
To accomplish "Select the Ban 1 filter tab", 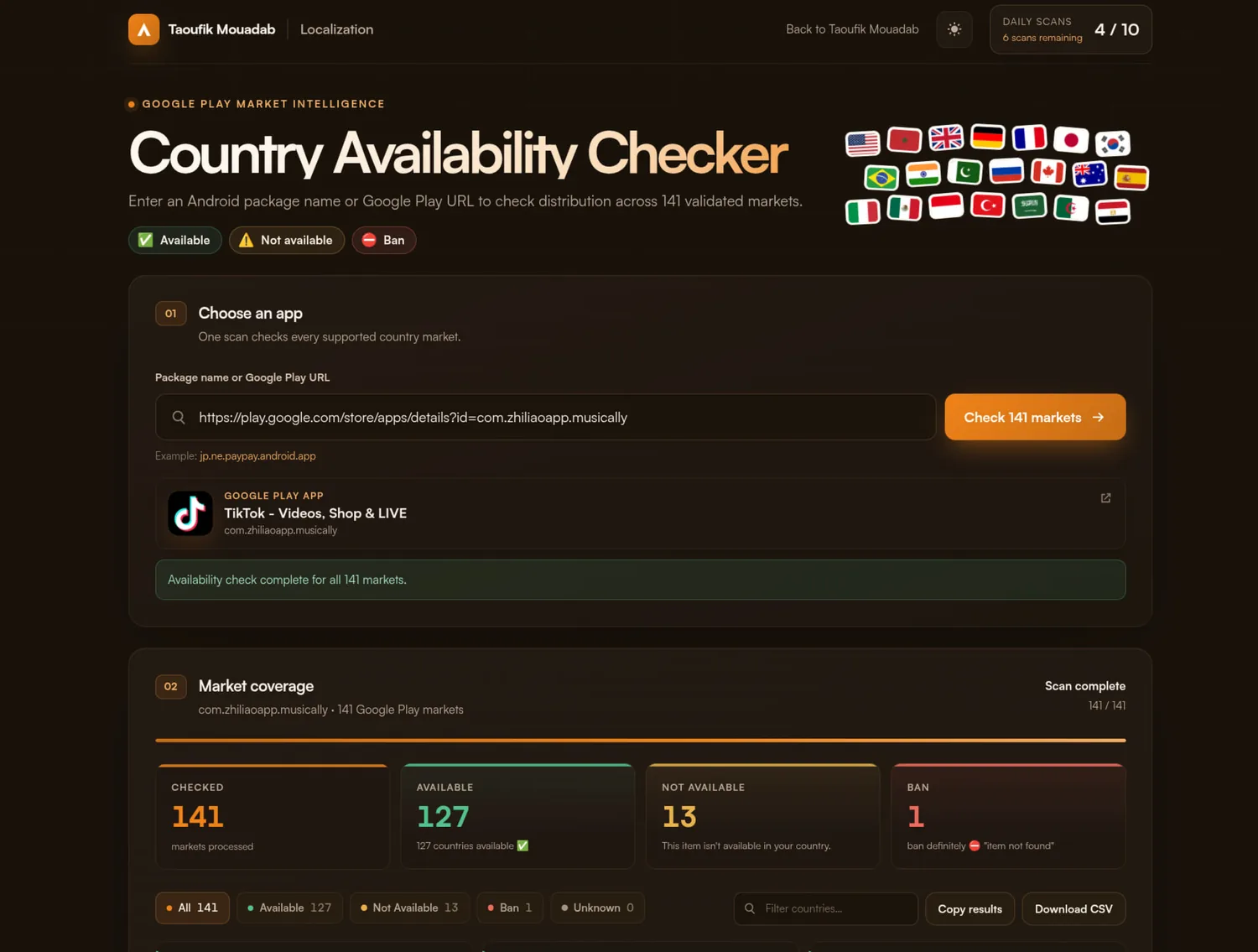I will click(x=510, y=908).
